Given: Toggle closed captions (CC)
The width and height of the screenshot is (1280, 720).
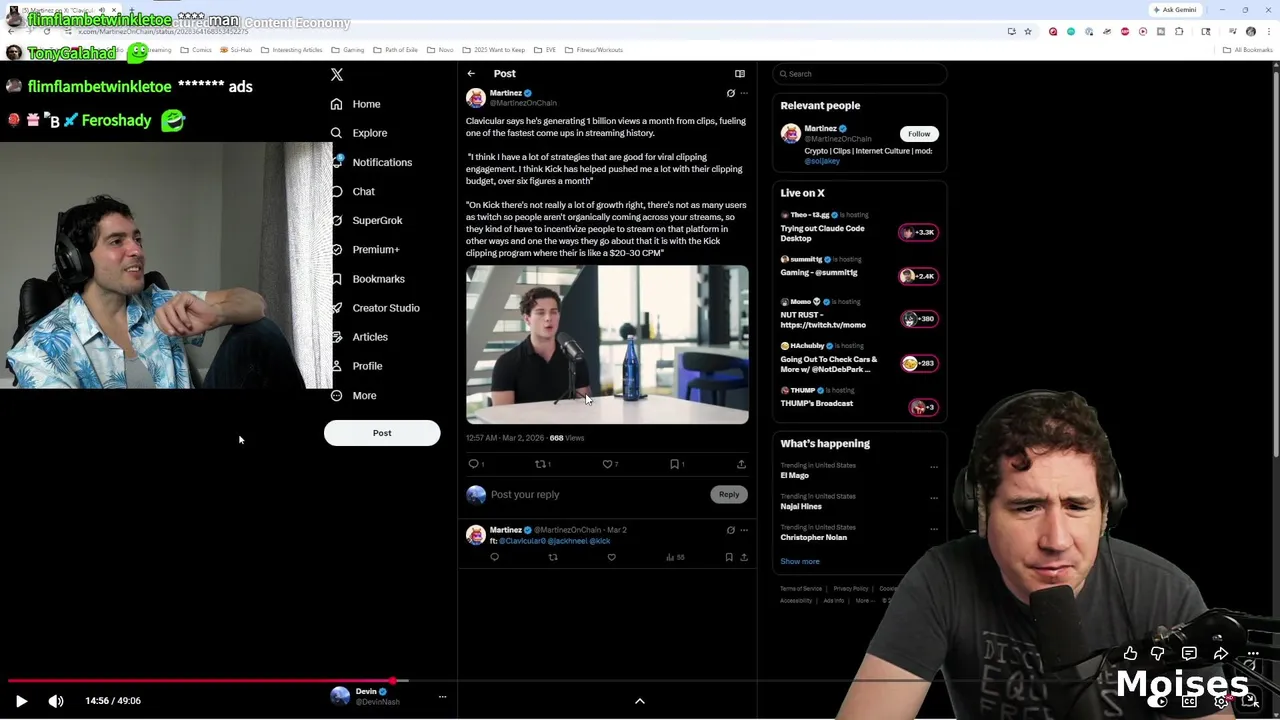Looking at the screenshot, I should tap(1190, 701).
